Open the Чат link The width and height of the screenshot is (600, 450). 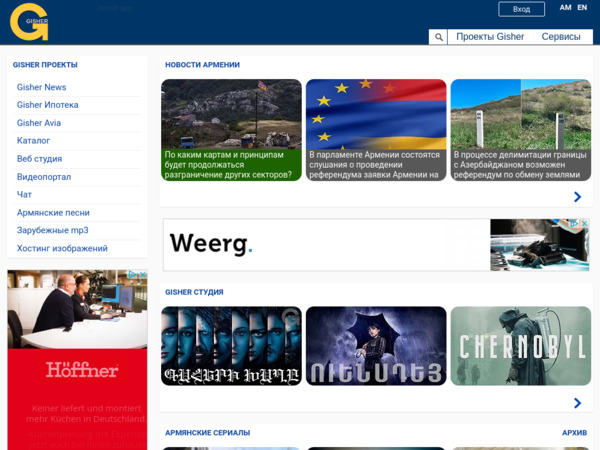coord(24,194)
